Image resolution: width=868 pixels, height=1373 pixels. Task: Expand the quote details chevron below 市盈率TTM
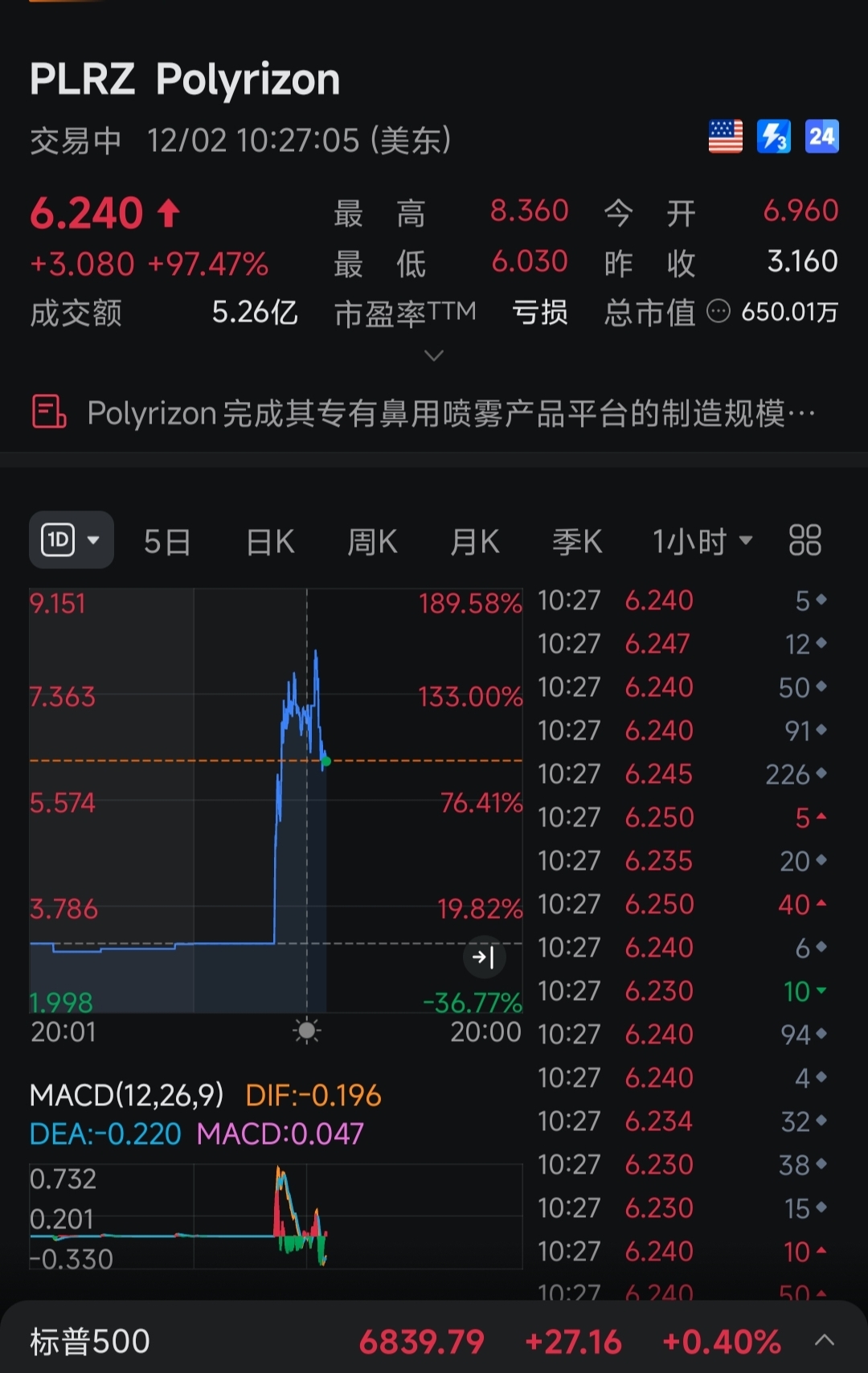434,355
